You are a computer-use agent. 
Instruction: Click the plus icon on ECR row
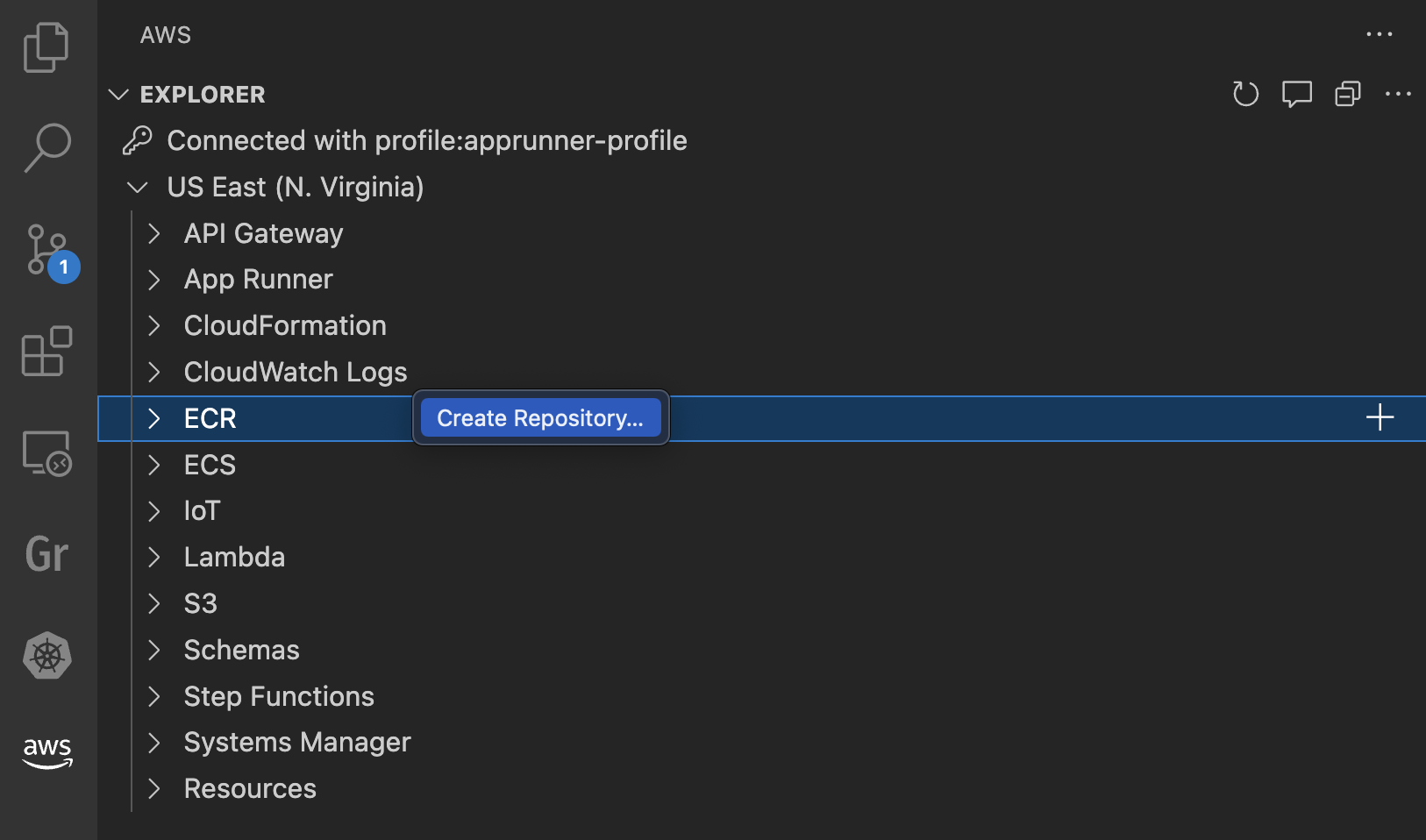point(1380,417)
